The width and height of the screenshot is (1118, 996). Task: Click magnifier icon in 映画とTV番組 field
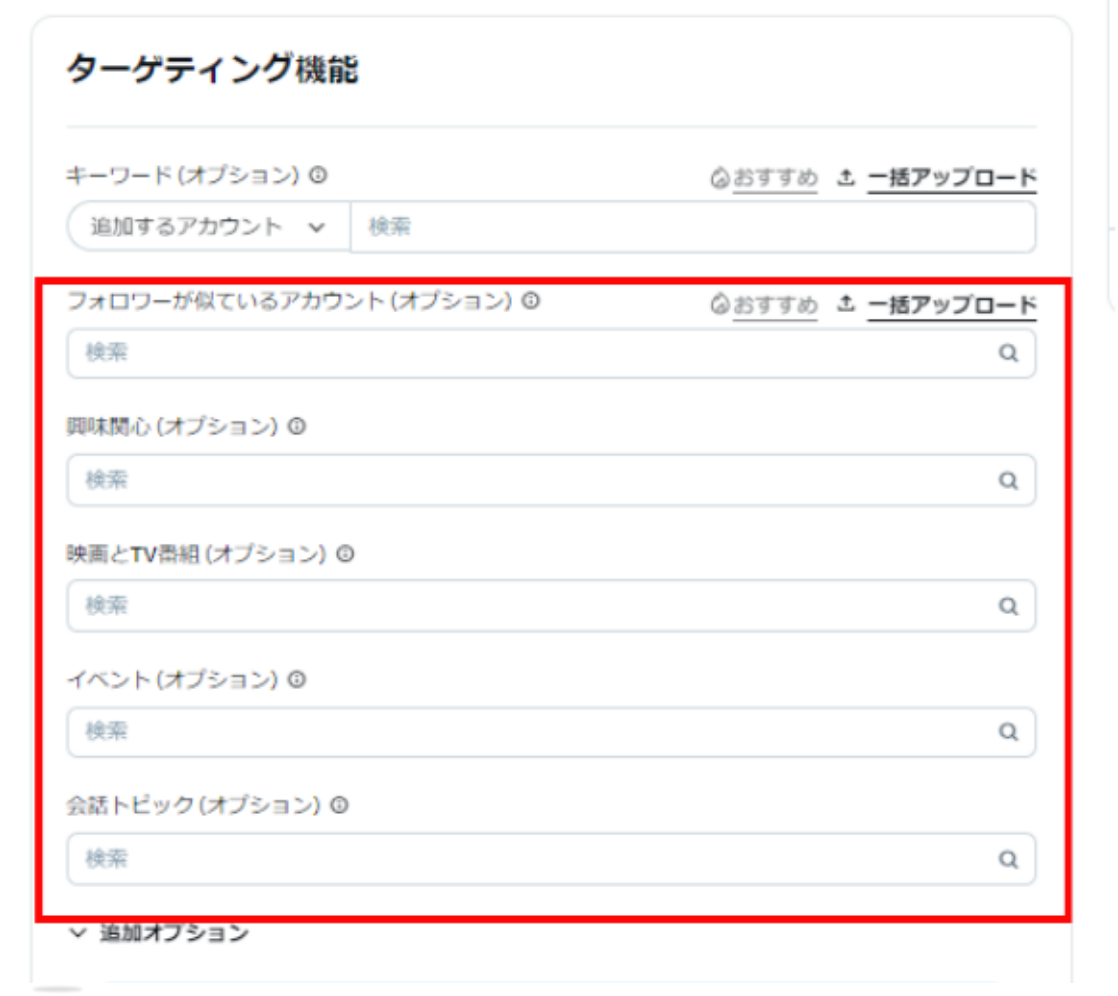[1009, 606]
